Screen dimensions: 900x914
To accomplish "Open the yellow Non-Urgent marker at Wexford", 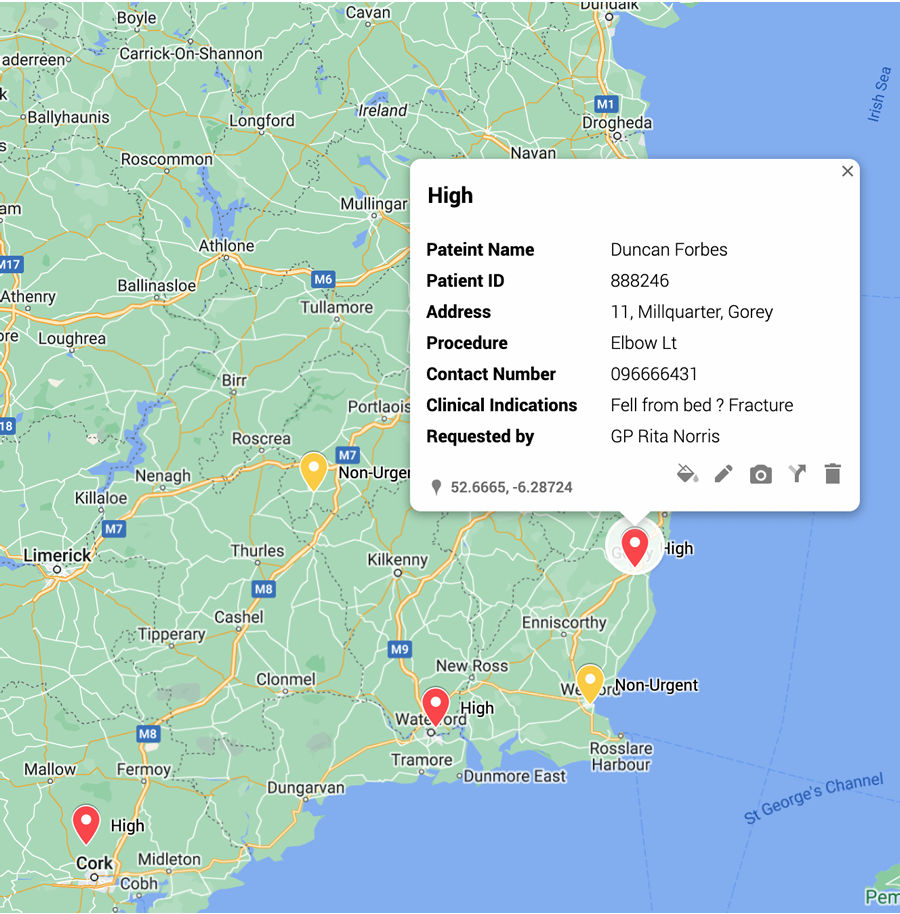I will tap(590, 683).
